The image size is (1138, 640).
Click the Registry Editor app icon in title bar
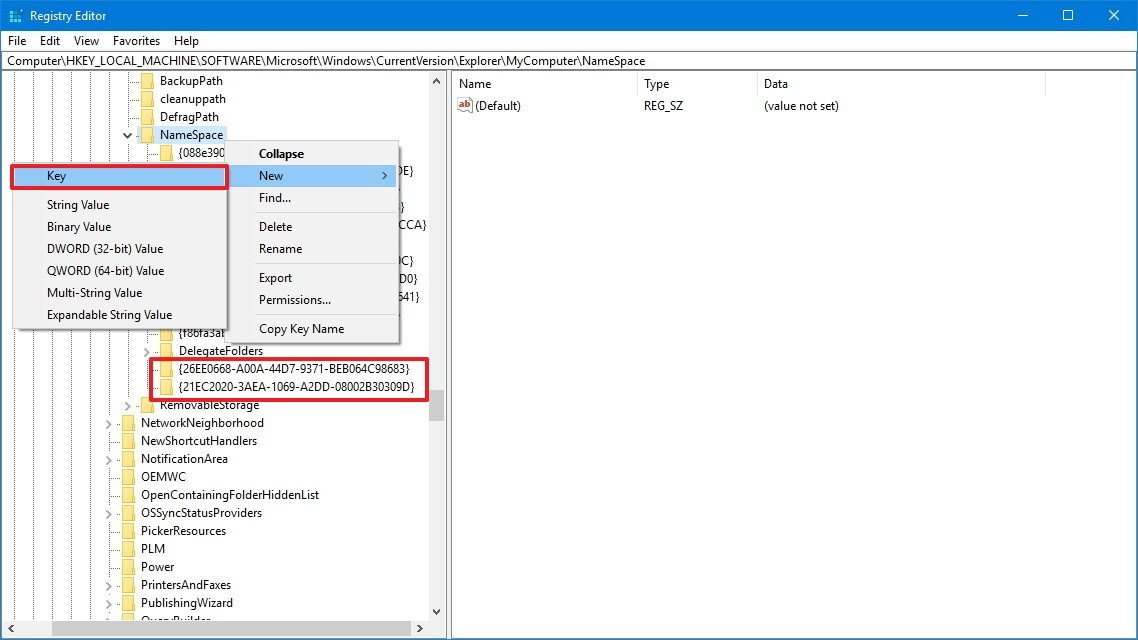pos(15,15)
